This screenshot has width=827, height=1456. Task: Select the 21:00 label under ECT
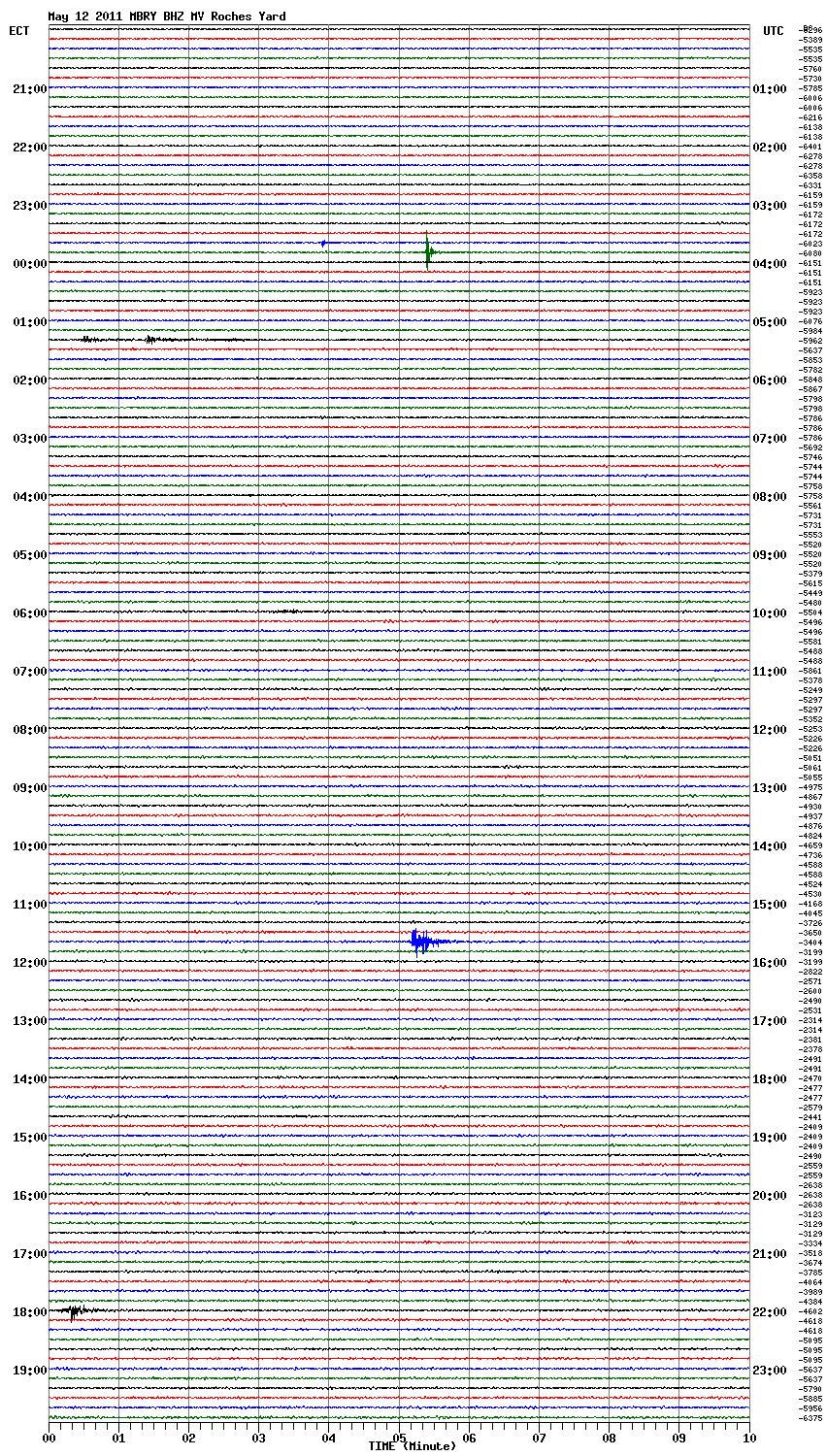(29, 89)
